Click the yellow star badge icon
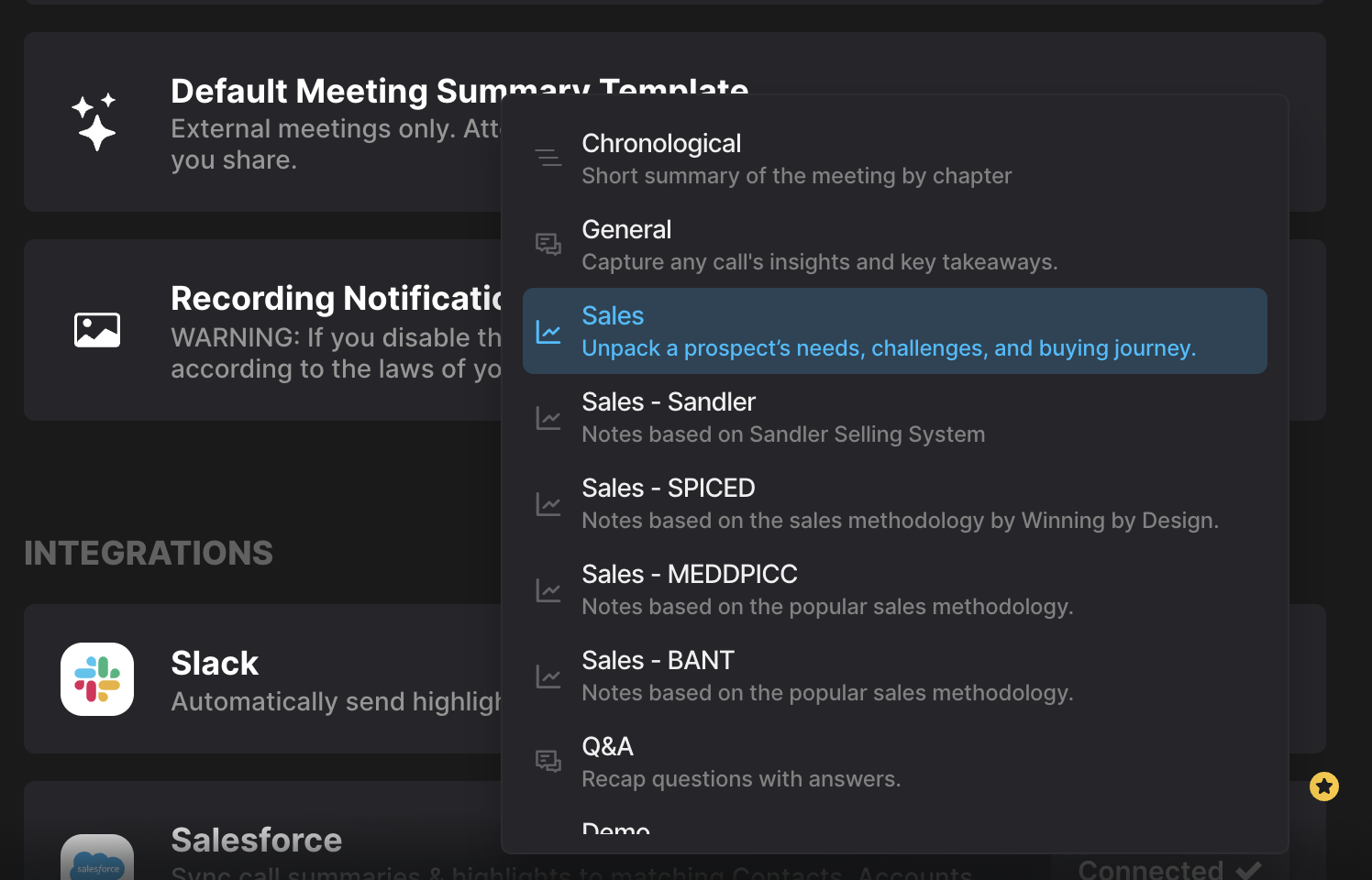 (1324, 786)
